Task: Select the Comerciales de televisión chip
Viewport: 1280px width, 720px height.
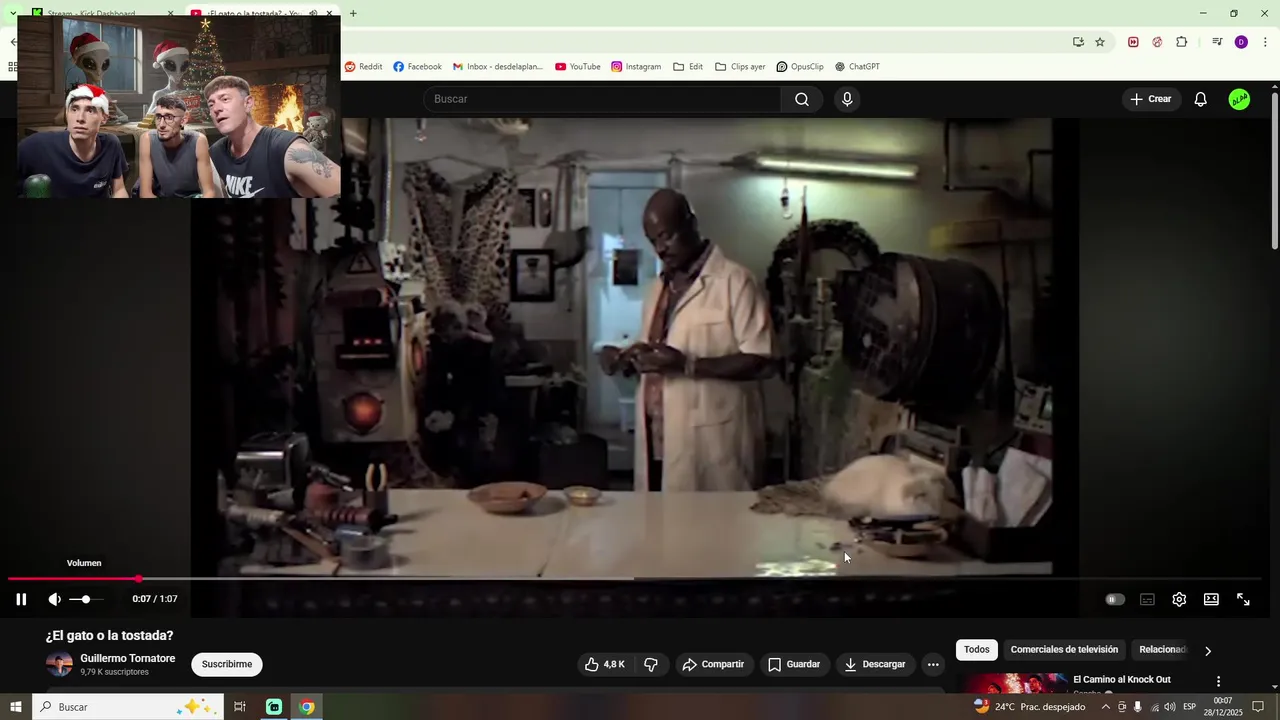Action: coord(1064,650)
